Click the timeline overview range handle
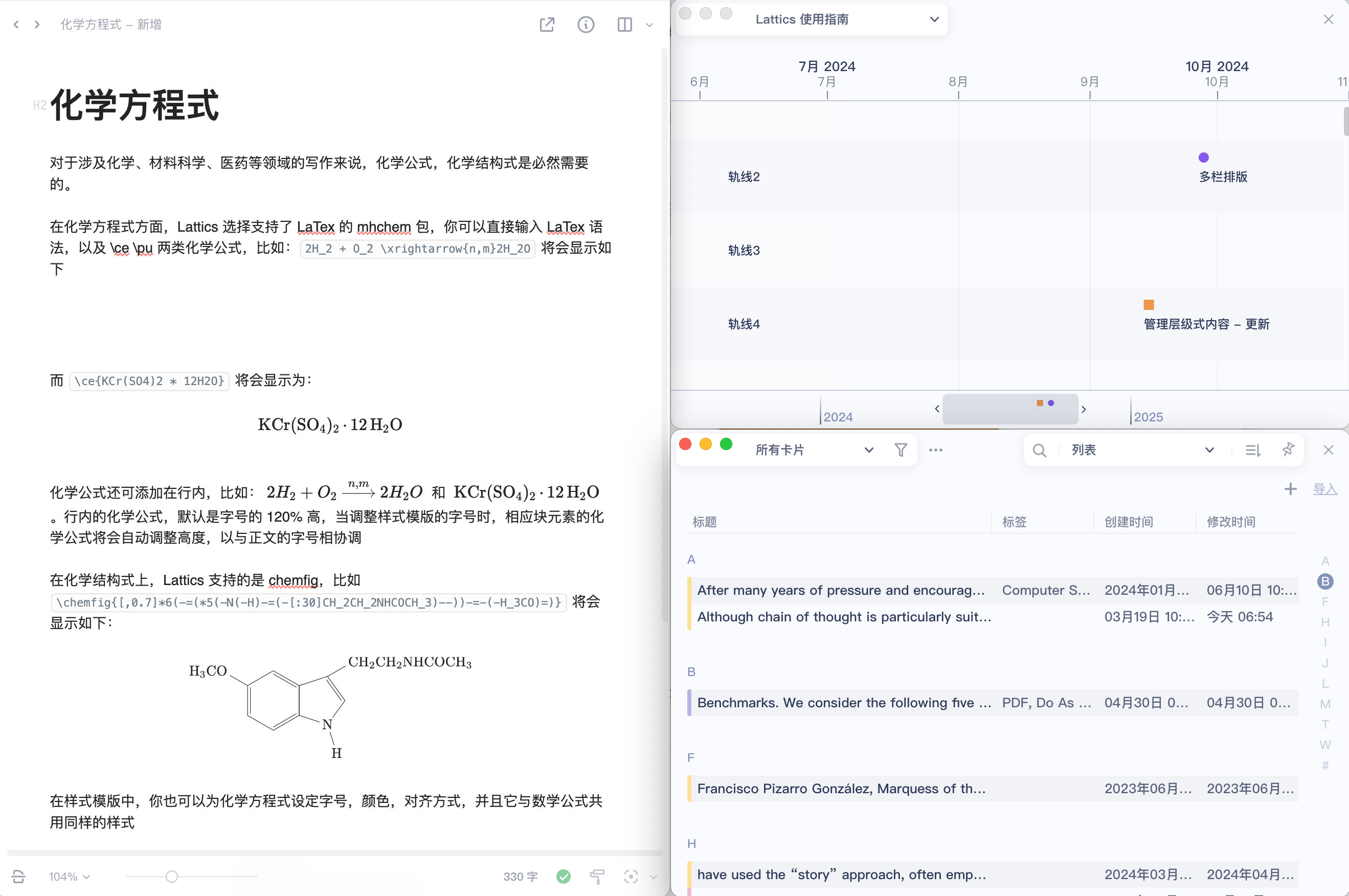This screenshot has width=1349, height=896. point(1010,409)
